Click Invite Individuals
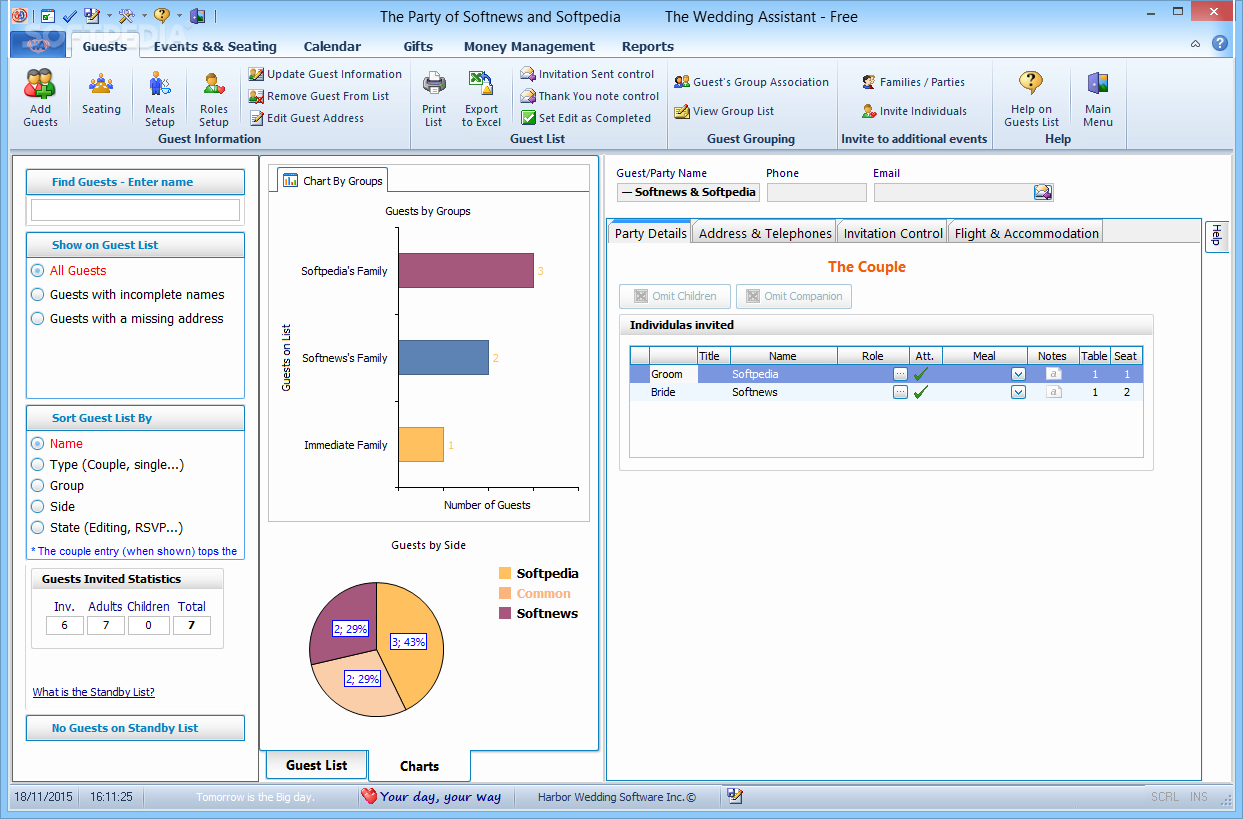The image size is (1243, 819). (914, 111)
